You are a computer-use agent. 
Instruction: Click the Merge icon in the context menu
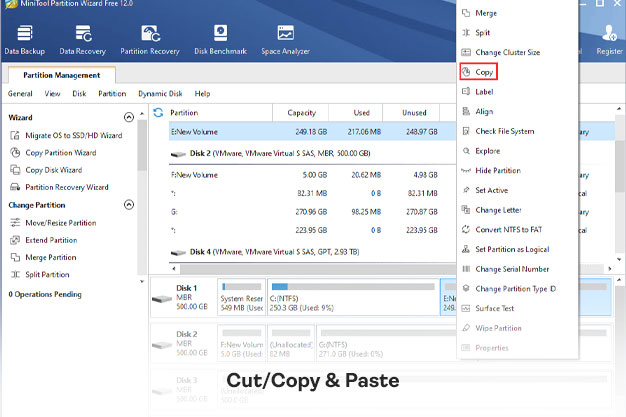click(x=466, y=13)
